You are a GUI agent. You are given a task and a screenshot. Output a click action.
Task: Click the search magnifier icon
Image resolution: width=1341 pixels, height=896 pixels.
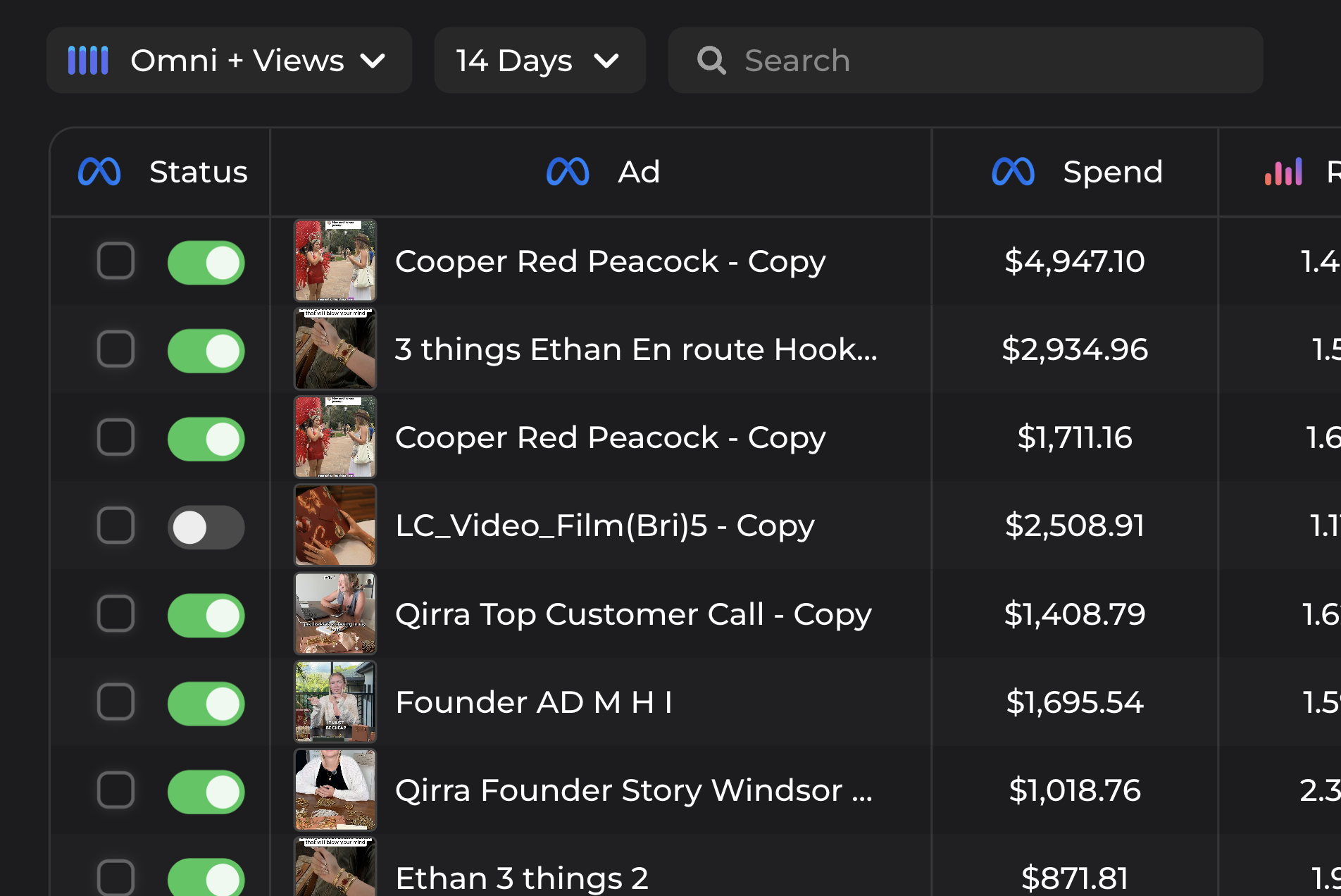[x=711, y=61]
